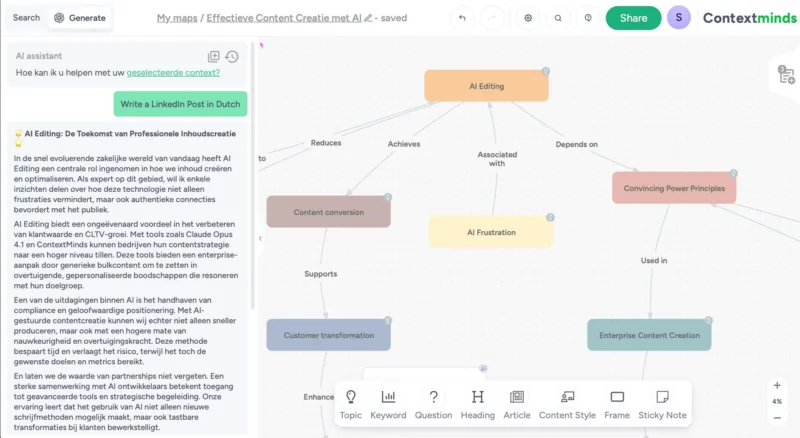This screenshot has height=438, width=800.
Task: Add a Question node from toolbar
Action: (x=433, y=403)
